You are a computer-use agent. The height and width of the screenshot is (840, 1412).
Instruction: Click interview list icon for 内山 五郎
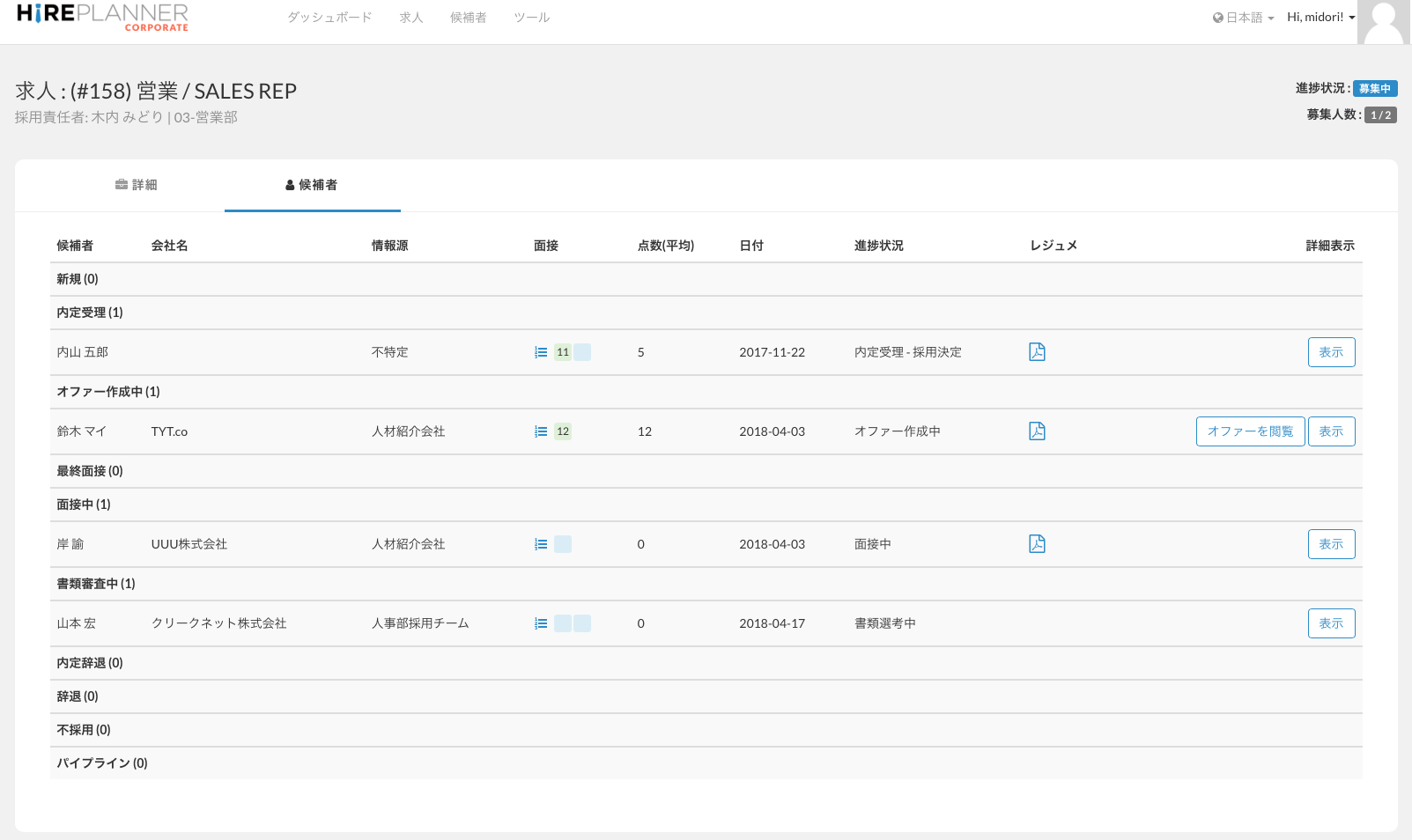coord(541,352)
